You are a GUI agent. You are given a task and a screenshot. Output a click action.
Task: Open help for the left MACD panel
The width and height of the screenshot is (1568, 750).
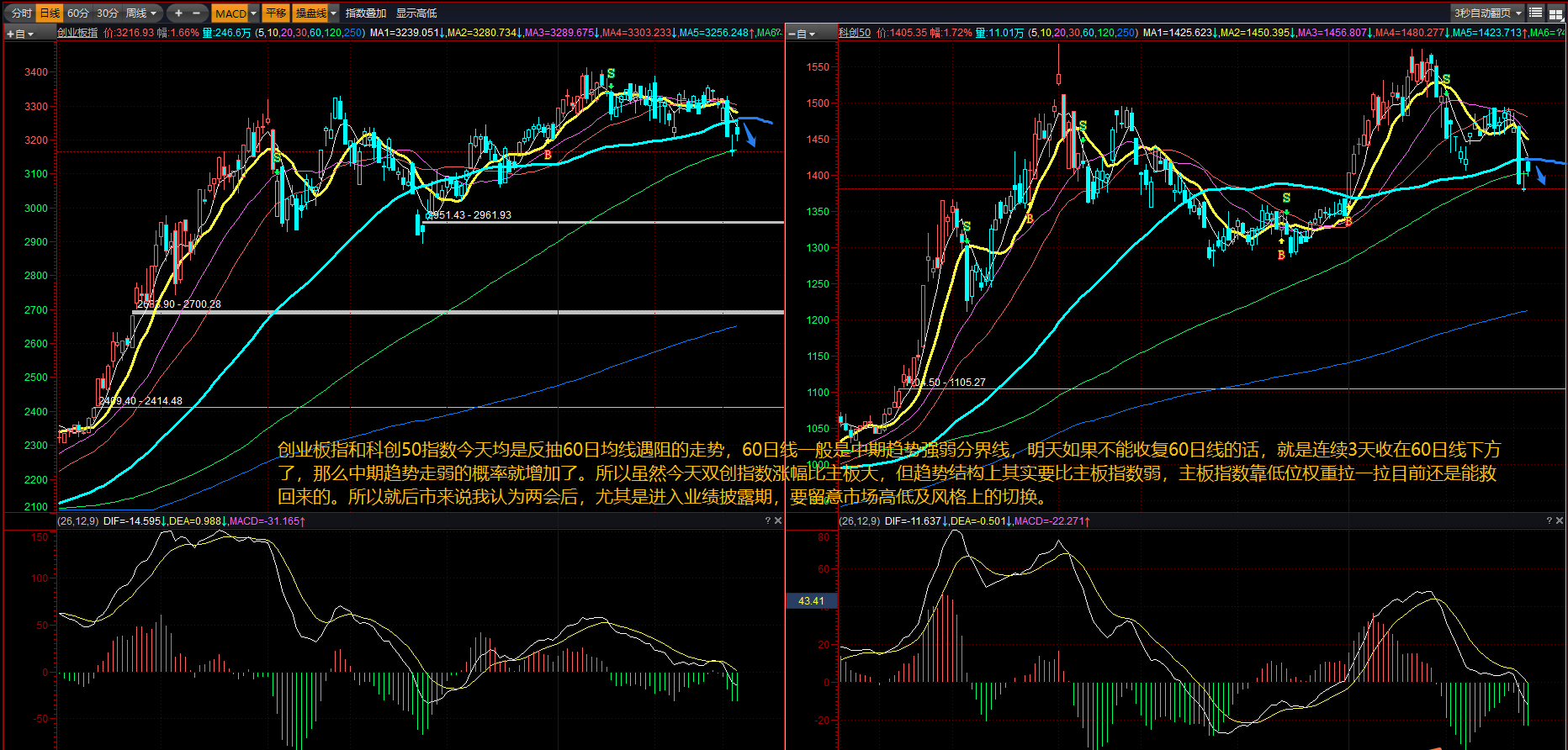767,521
